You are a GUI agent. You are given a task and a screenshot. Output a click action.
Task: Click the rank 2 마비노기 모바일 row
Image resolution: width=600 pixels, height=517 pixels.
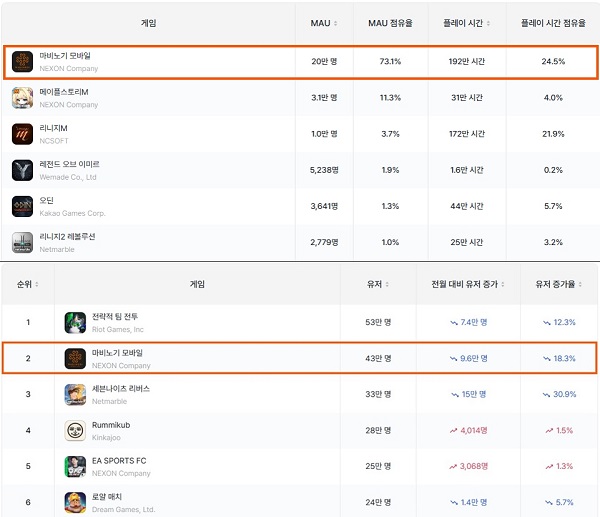coord(300,358)
